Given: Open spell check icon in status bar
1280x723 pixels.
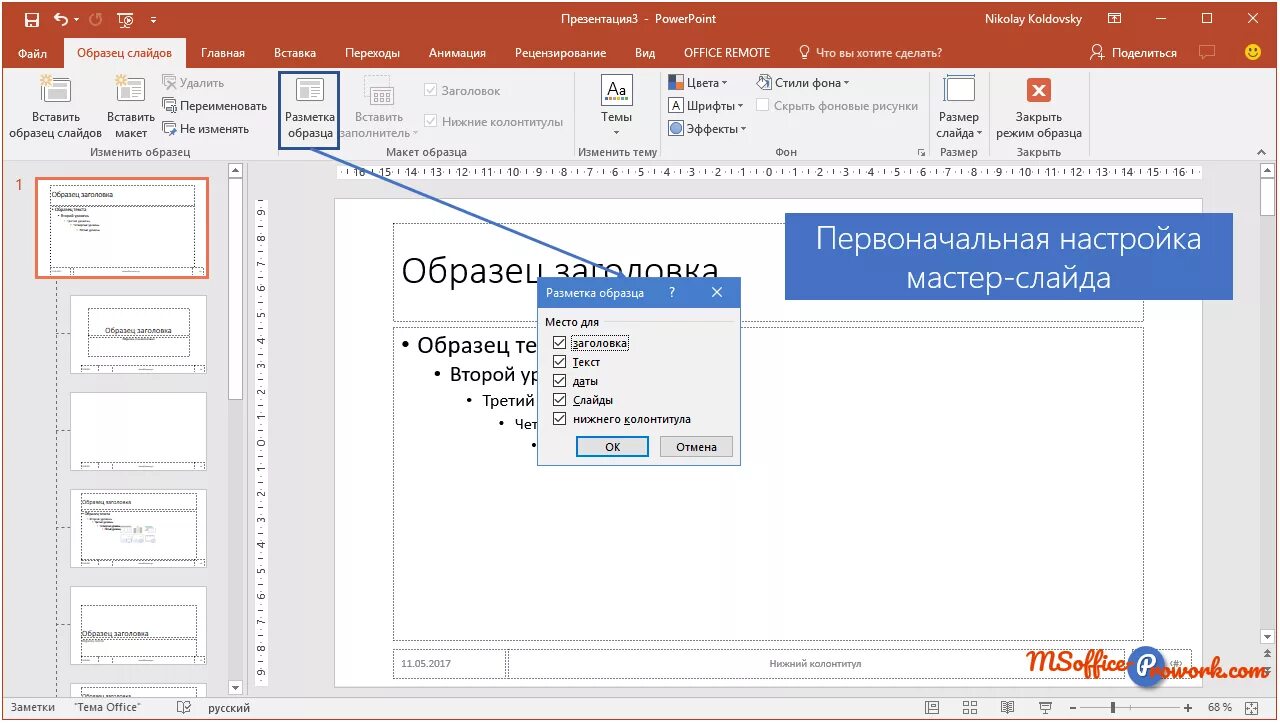Looking at the screenshot, I should pos(183,707).
